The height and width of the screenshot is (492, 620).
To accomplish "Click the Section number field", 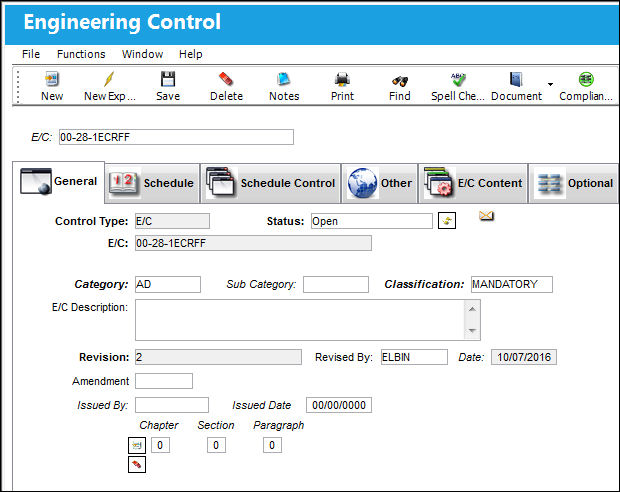I will point(216,445).
